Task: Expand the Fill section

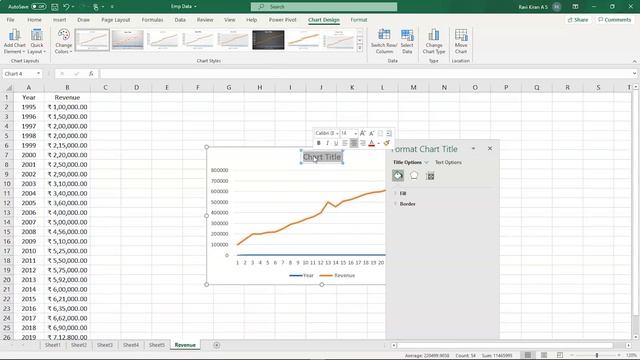Action: click(403, 193)
